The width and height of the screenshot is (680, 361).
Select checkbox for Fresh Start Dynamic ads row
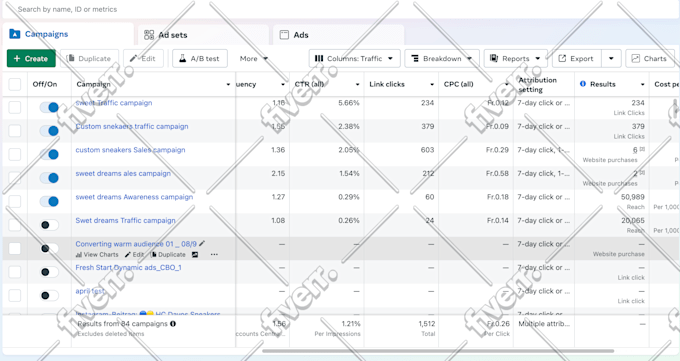coord(15,272)
